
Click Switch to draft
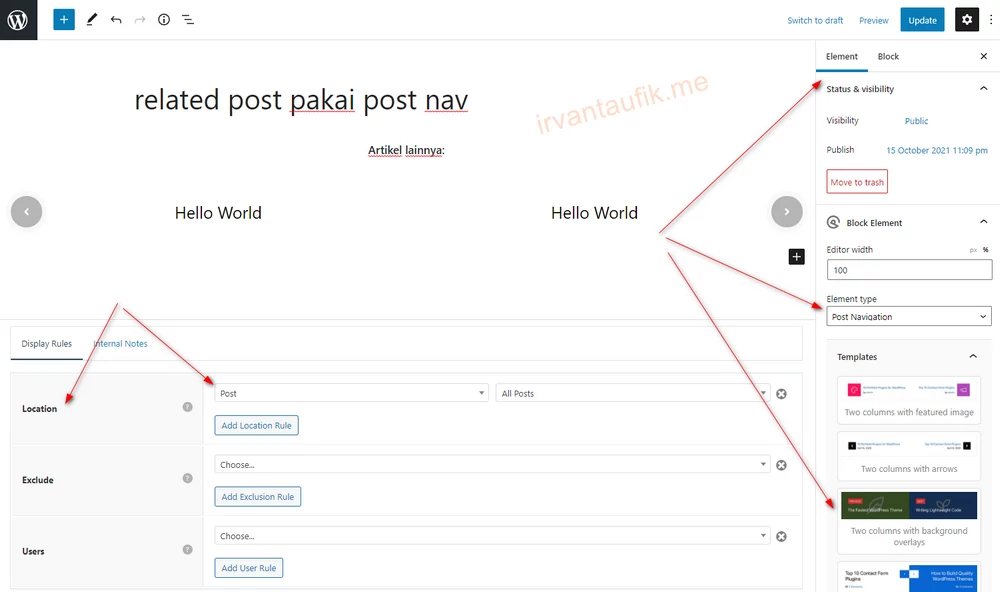click(815, 20)
